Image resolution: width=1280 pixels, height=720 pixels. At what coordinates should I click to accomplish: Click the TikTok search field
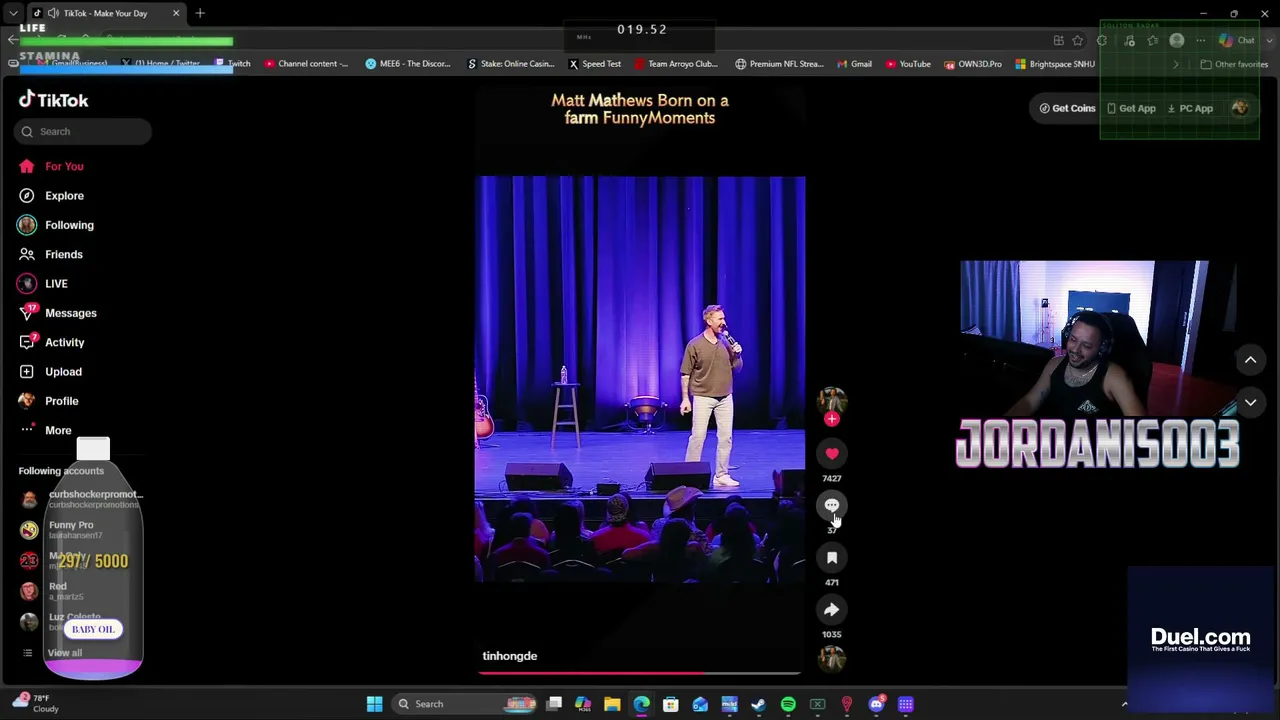click(x=83, y=131)
